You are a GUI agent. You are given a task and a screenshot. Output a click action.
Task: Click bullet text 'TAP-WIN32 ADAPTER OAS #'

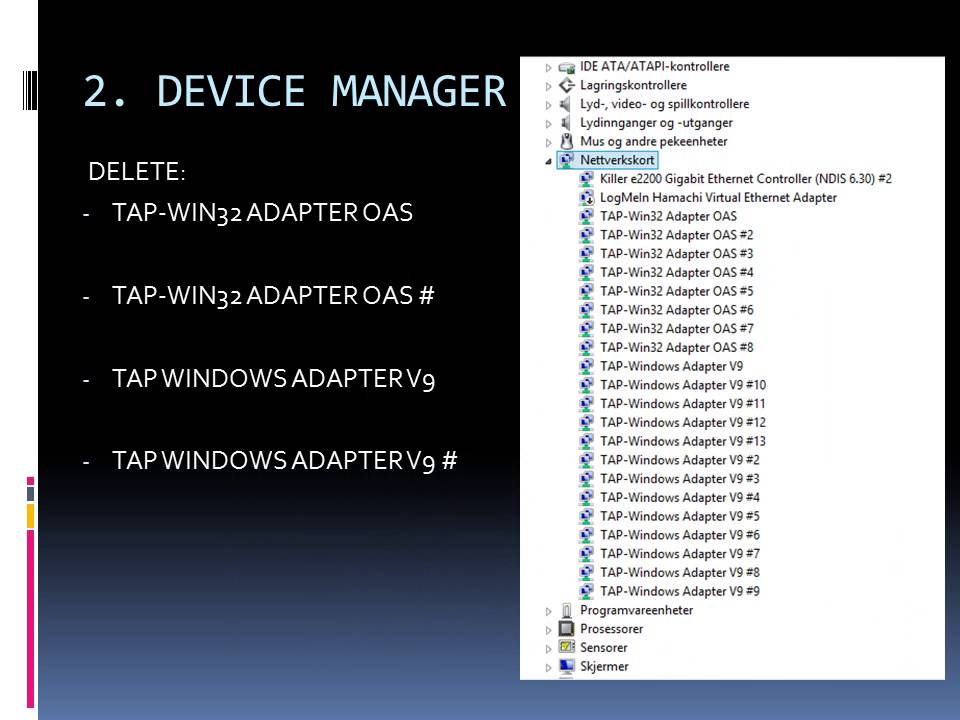(273, 296)
